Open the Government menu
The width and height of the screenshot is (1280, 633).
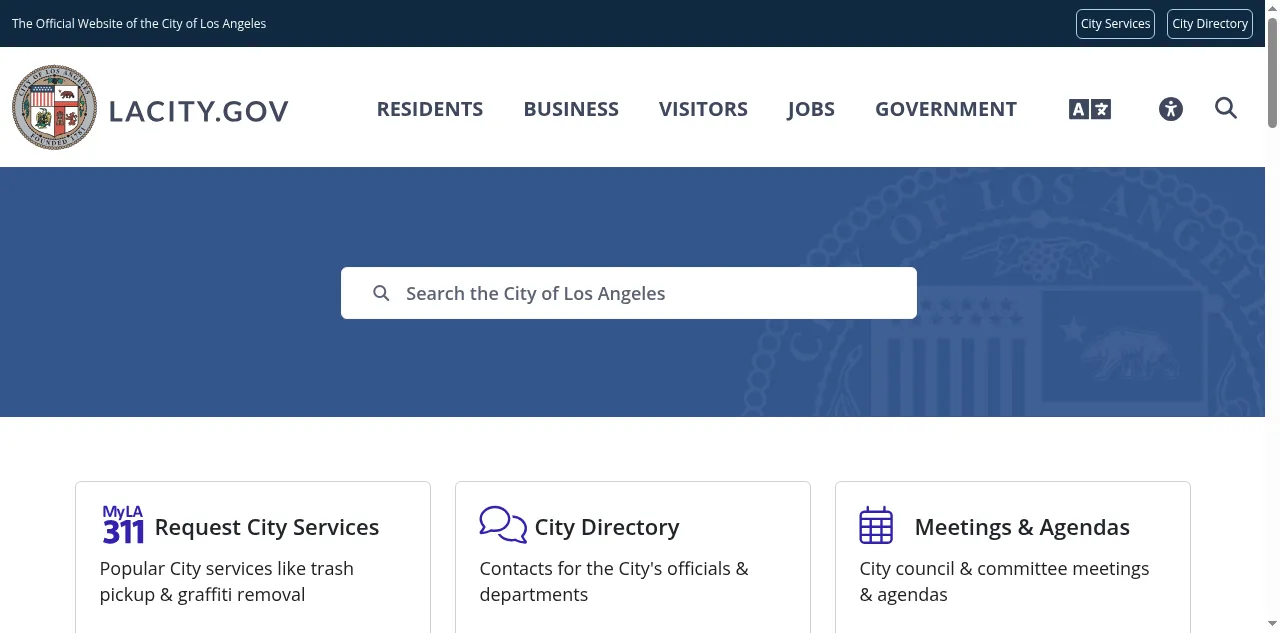(946, 109)
